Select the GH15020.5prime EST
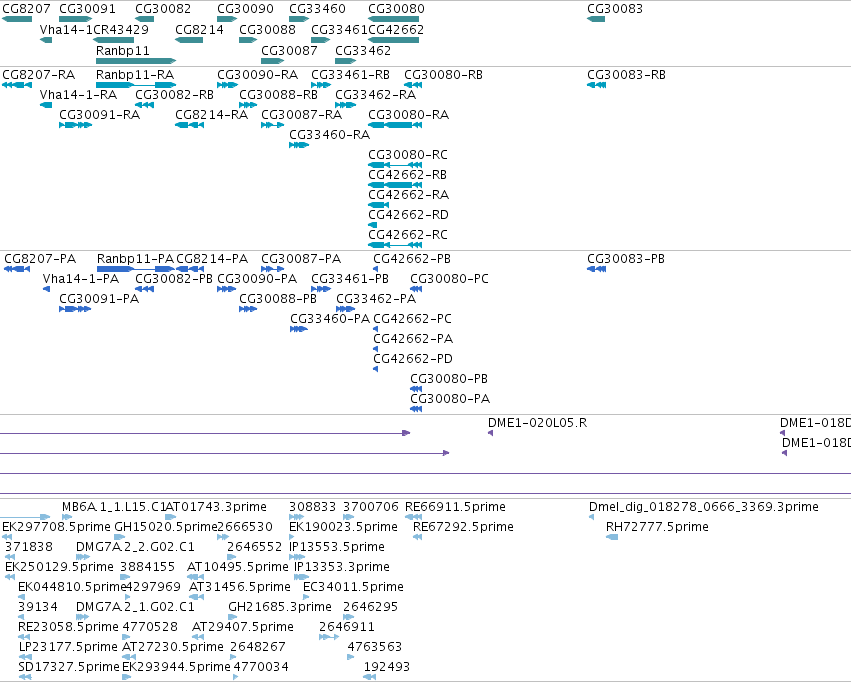The height and width of the screenshot is (682, 851). pos(120,537)
